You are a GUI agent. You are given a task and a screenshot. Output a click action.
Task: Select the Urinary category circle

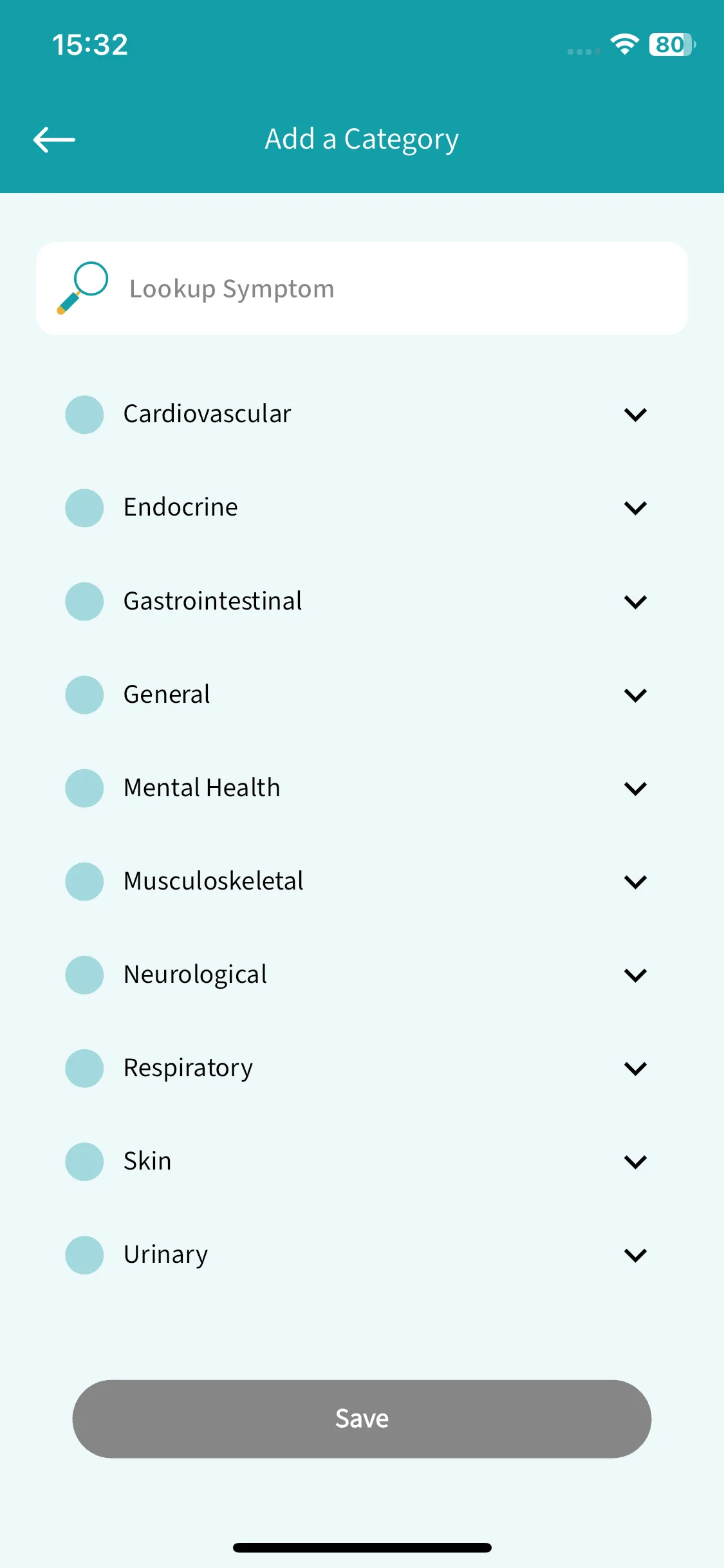click(x=84, y=1255)
